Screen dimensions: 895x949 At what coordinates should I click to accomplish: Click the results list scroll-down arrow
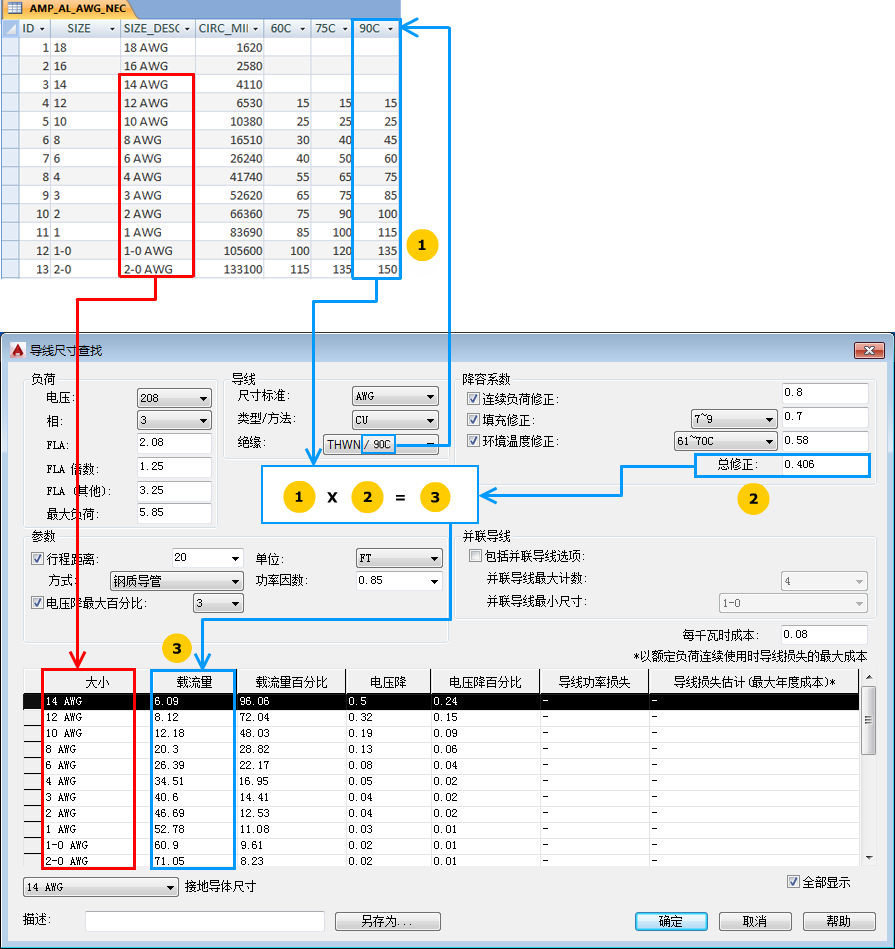pos(868,858)
